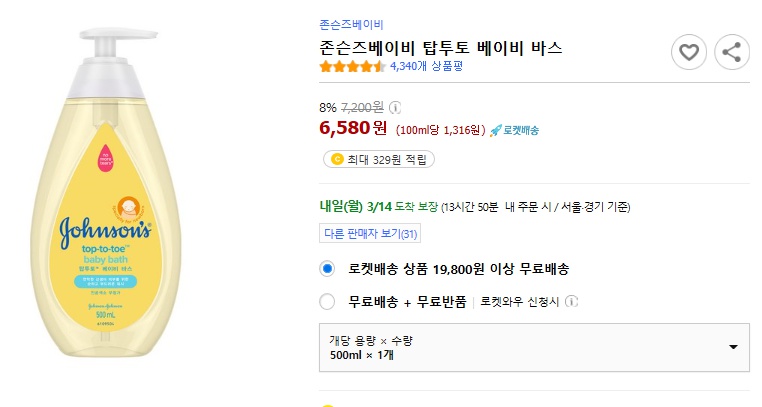Click the yellow coin icon in 적립 badge

[x=337, y=159]
